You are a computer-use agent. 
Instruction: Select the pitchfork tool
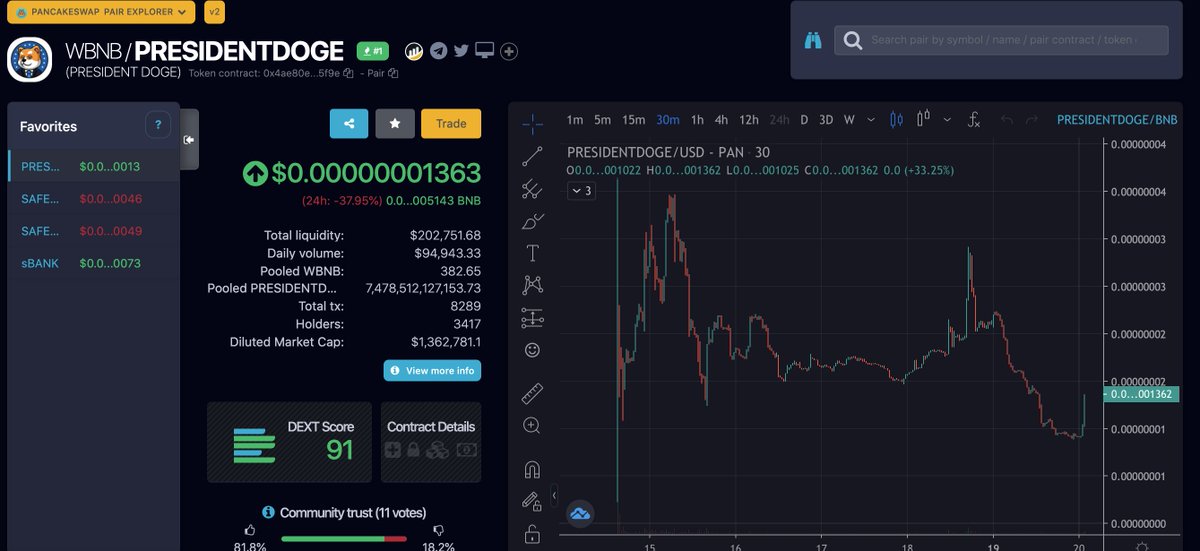532,188
